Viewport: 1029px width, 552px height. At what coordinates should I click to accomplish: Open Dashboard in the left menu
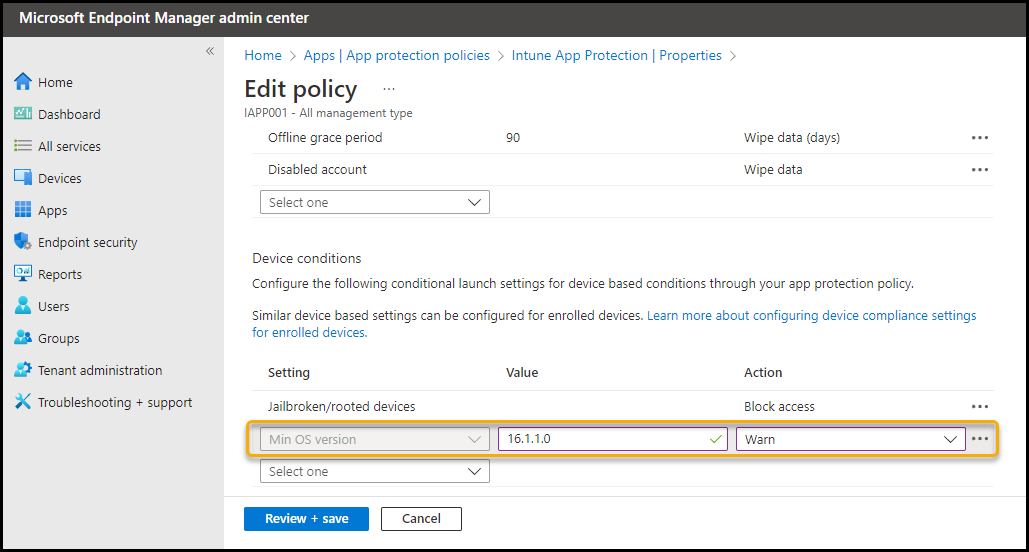69,114
